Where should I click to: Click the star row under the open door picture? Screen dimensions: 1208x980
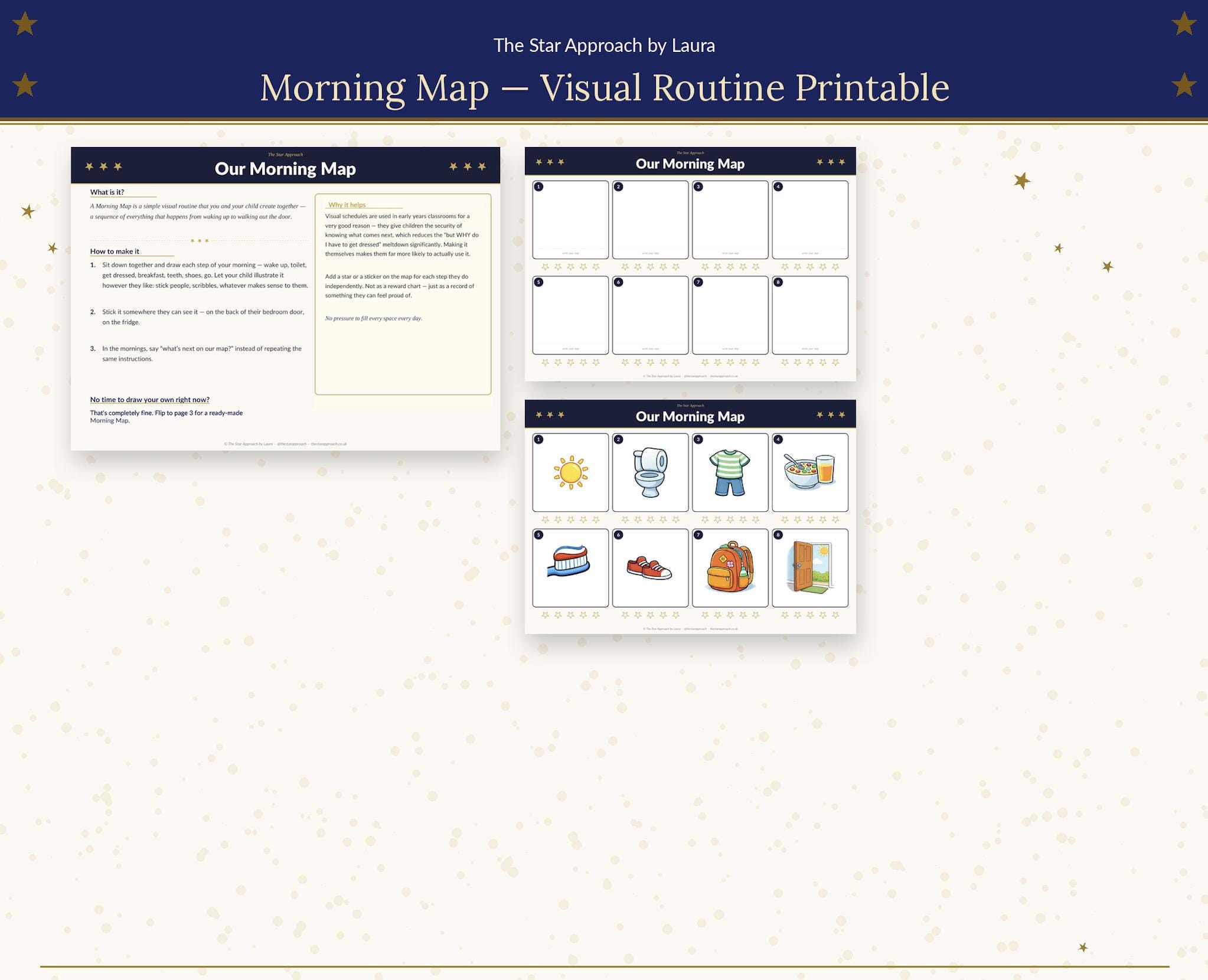(810, 615)
